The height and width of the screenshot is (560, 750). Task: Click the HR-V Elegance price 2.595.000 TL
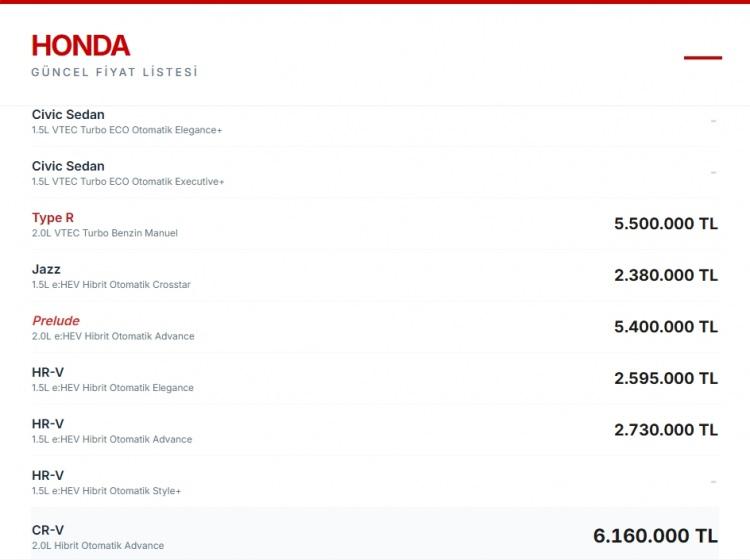click(x=665, y=378)
